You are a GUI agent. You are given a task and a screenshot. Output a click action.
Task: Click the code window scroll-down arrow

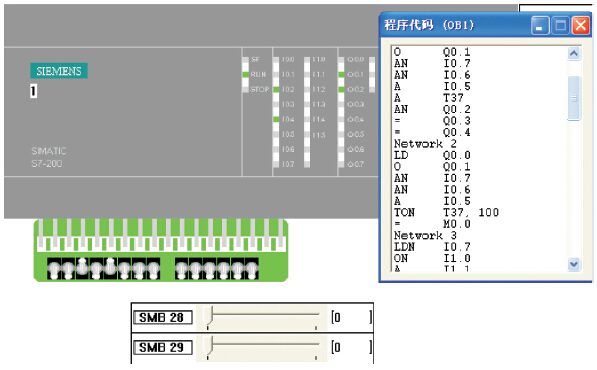pyautogui.click(x=574, y=264)
